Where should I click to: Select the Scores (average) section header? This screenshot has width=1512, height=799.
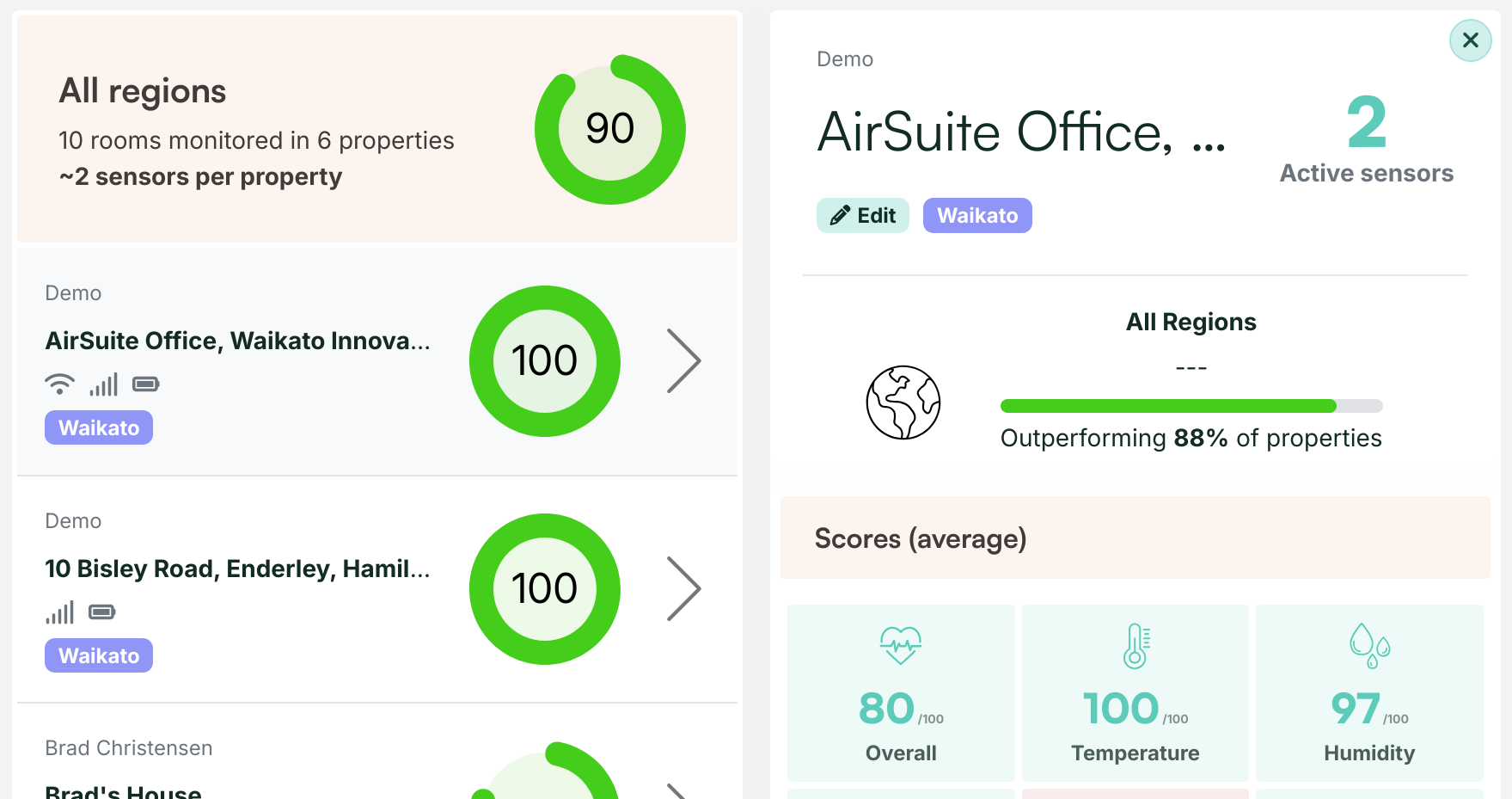920,538
